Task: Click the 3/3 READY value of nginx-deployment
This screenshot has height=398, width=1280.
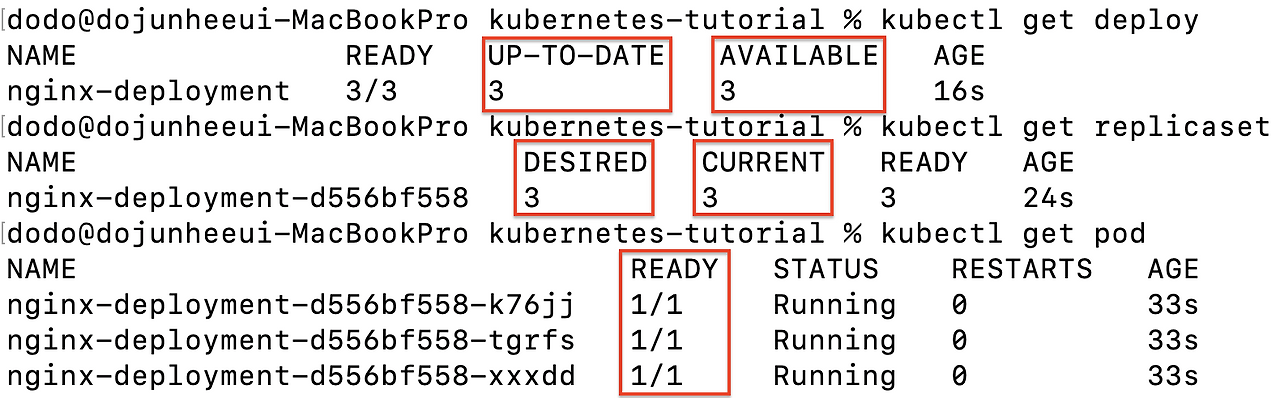Action: point(372,91)
